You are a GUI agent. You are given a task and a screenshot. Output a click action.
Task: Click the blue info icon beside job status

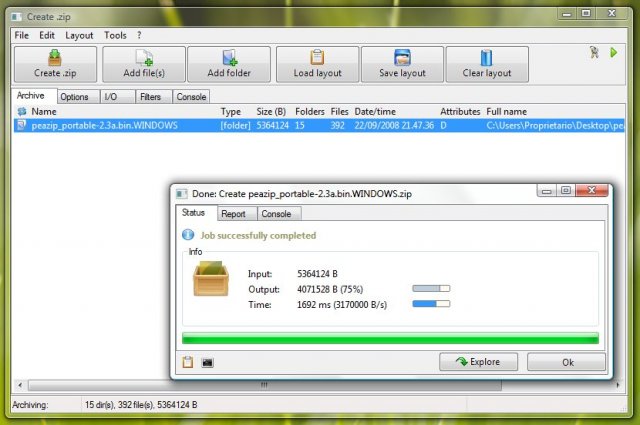188,235
